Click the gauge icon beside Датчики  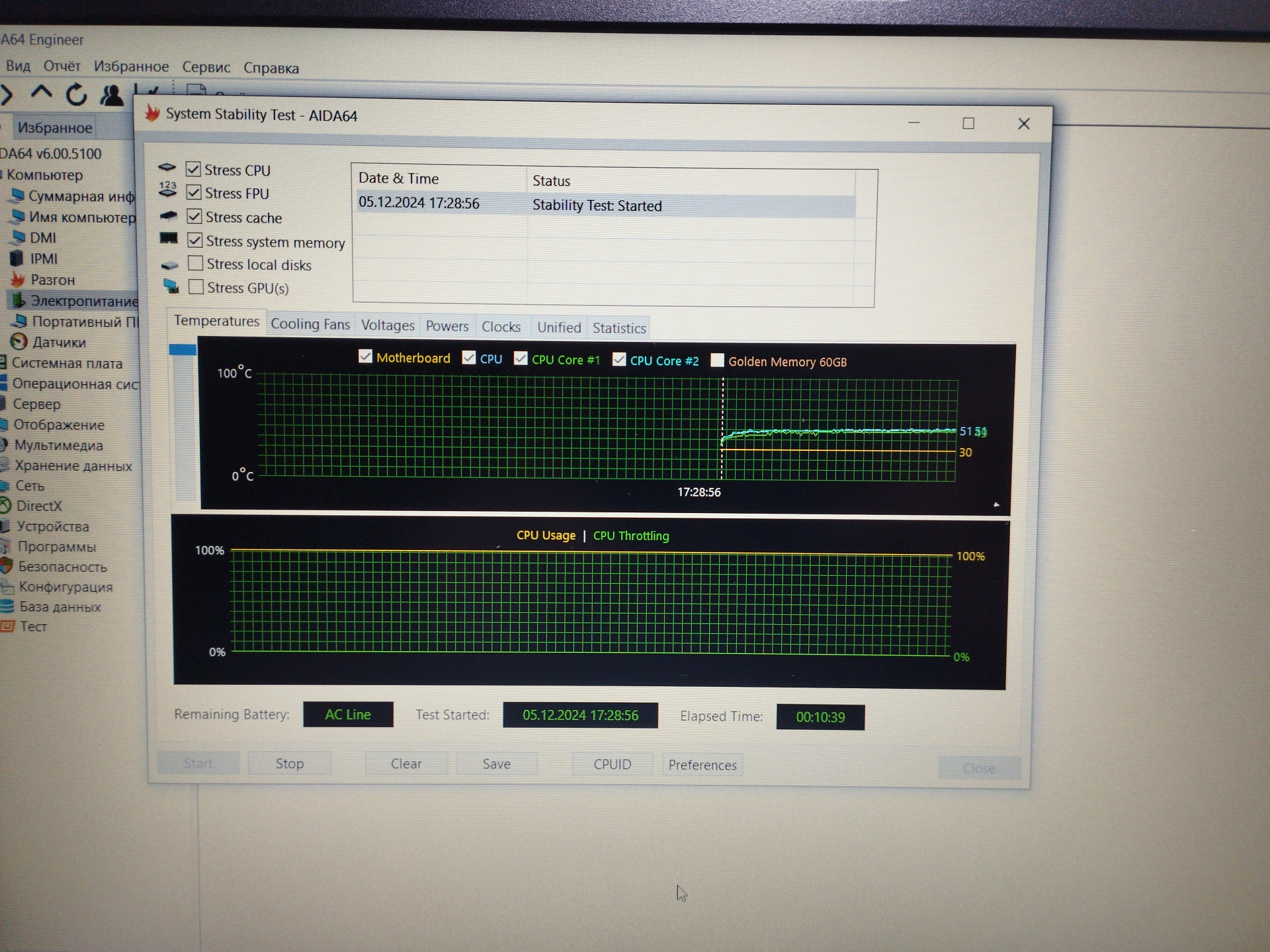(19, 341)
